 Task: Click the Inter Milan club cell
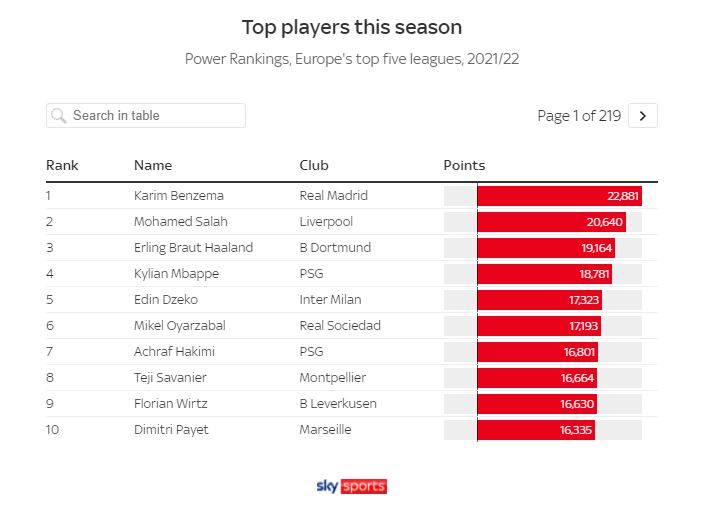pos(330,300)
